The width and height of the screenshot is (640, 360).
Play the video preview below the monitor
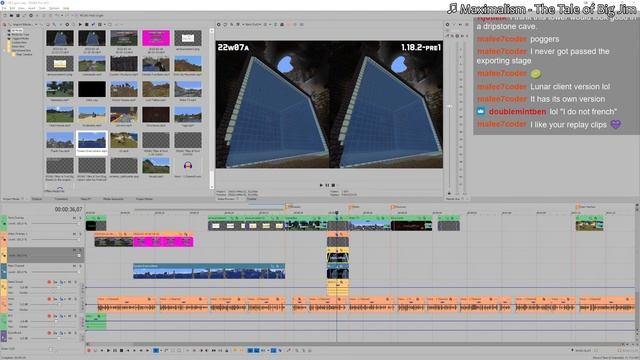[x=321, y=185]
